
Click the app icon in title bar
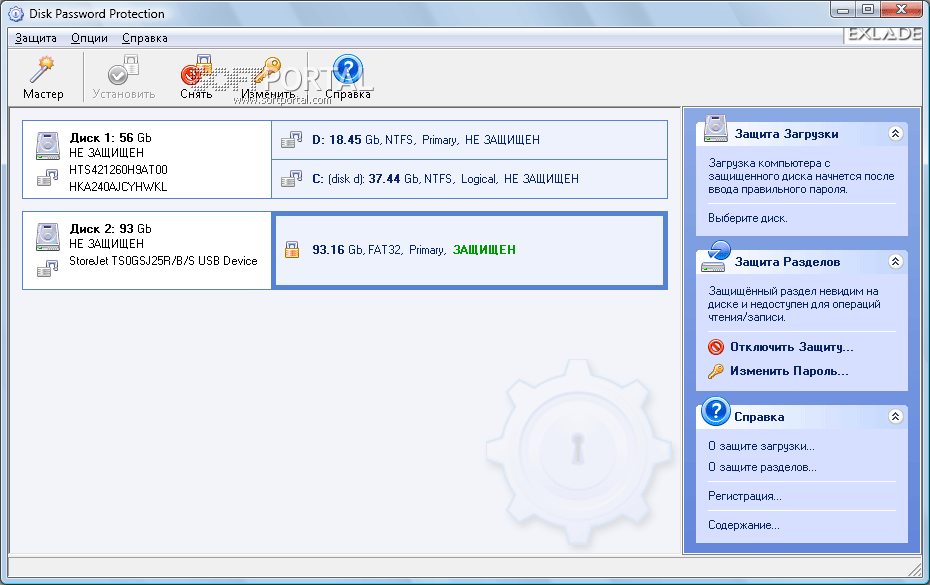[15, 14]
